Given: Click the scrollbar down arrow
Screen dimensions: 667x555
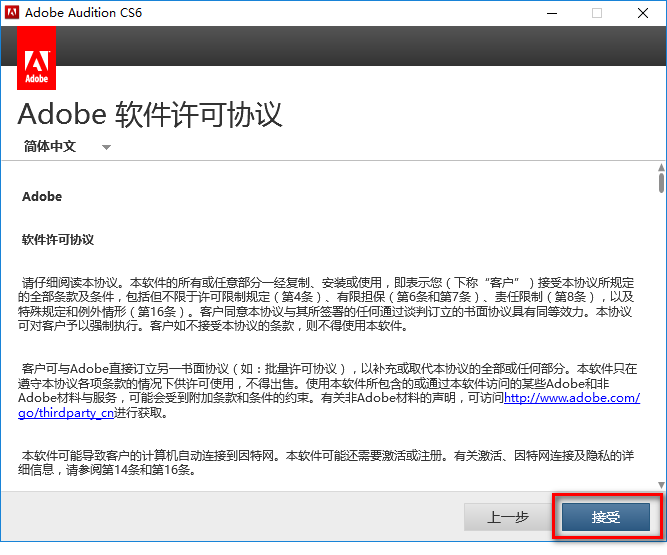Looking at the screenshot, I should (x=661, y=485).
